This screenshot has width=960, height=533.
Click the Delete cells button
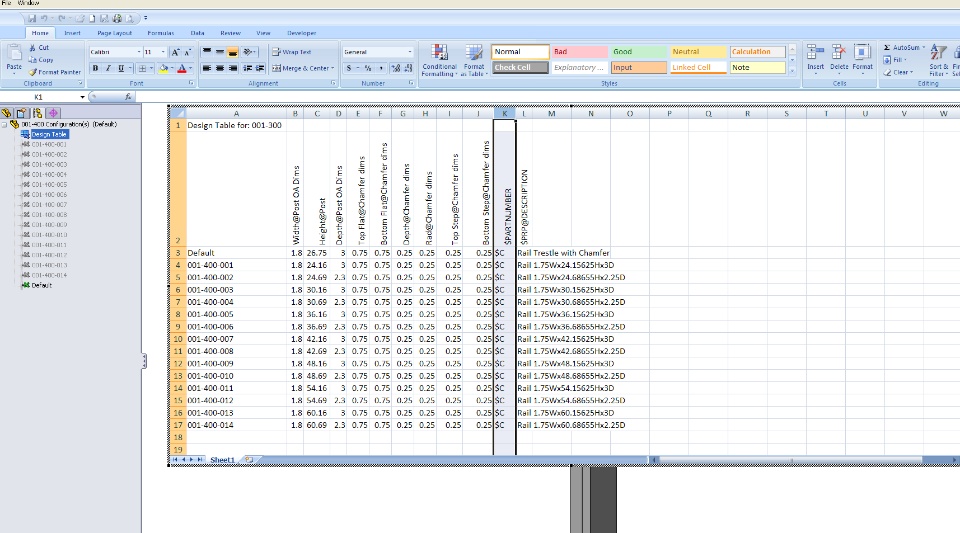[839, 59]
